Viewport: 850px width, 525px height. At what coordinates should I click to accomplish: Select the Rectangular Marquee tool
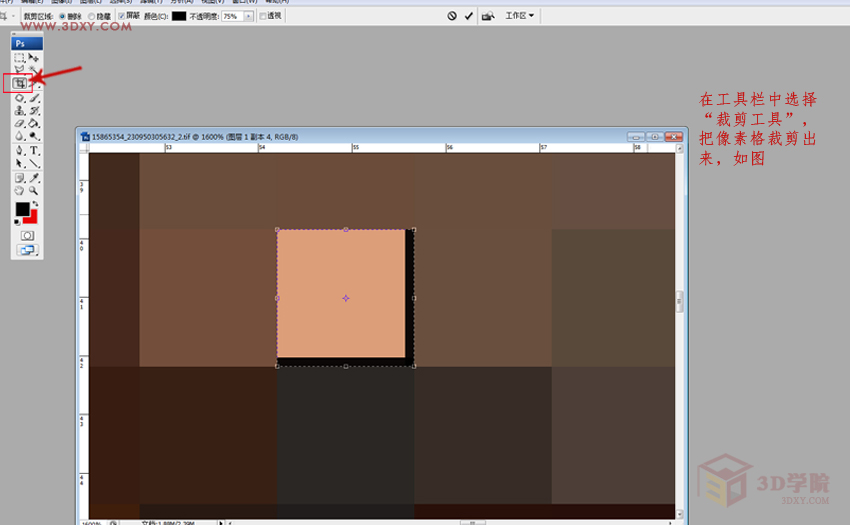20,57
